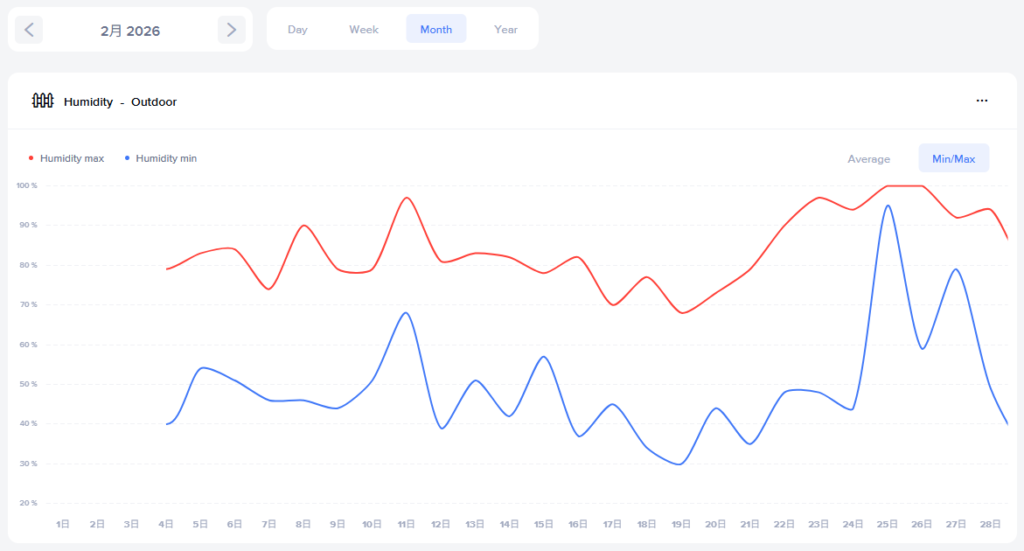Toggle chart to Average mode
This screenshot has width=1024, height=551.
[869, 159]
